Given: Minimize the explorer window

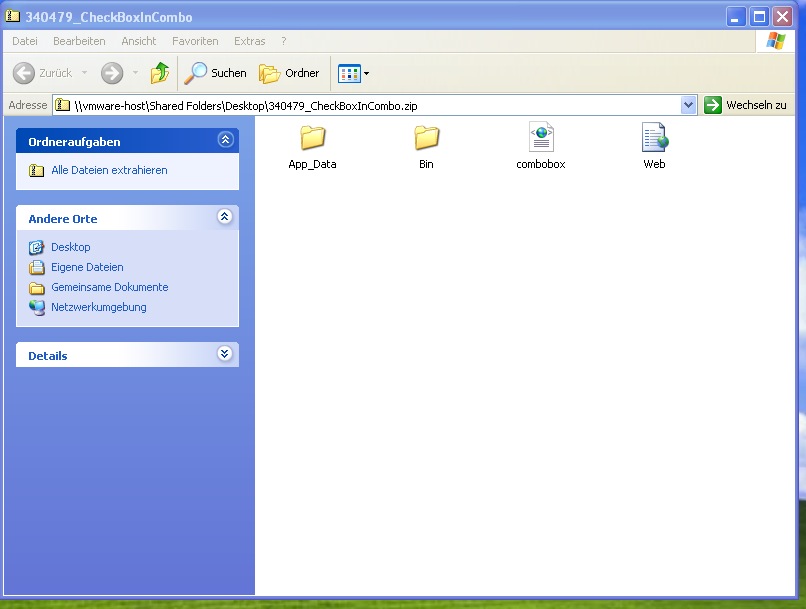Looking at the screenshot, I should pos(736,17).
